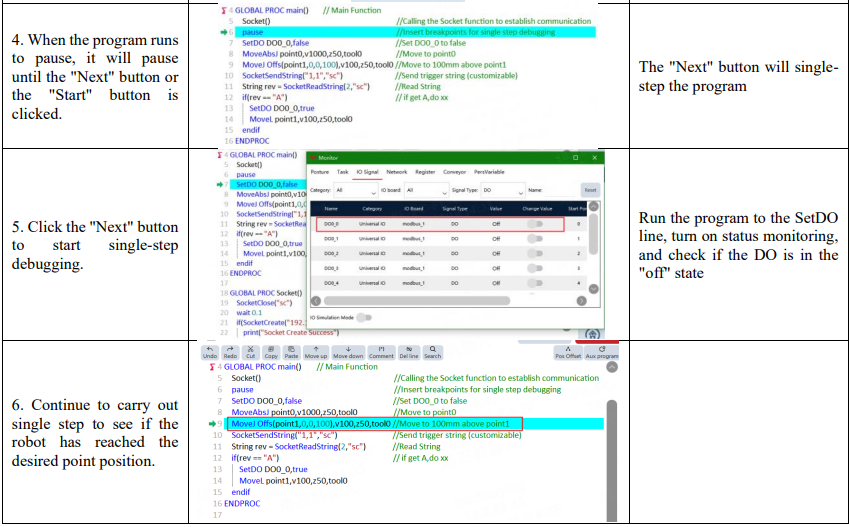This screenshot has height=527, width=850.
Task: Open the Signal Type dropdown showing DO
Action: 503,190
